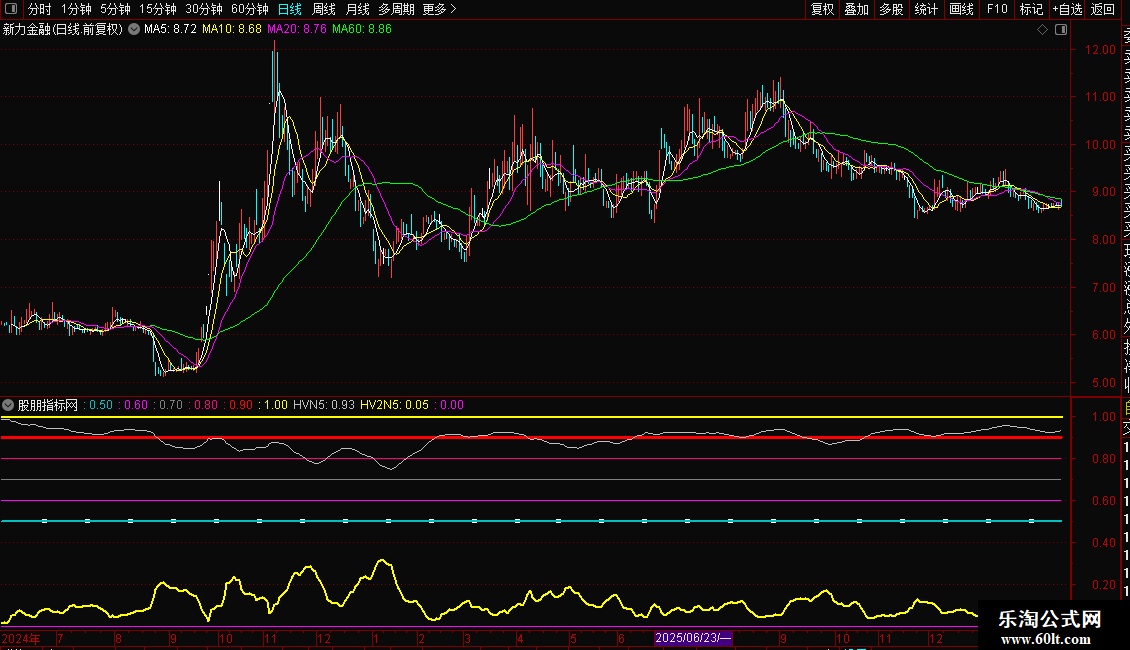Switch to the 分时 chart tab
Screen dimensions: 1130x650
click(x=39, y=9)
